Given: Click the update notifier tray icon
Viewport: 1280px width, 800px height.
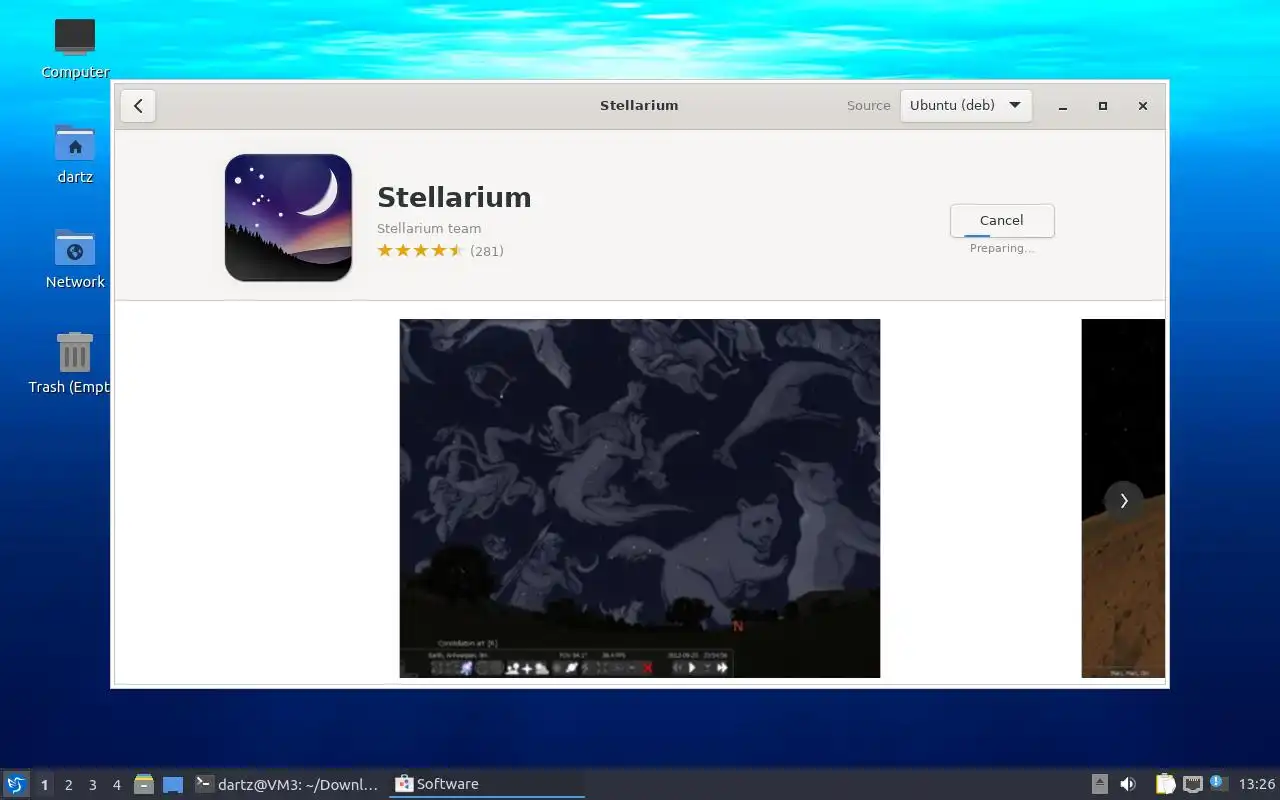Looking at the screenshot, I should pos(1218,783).
